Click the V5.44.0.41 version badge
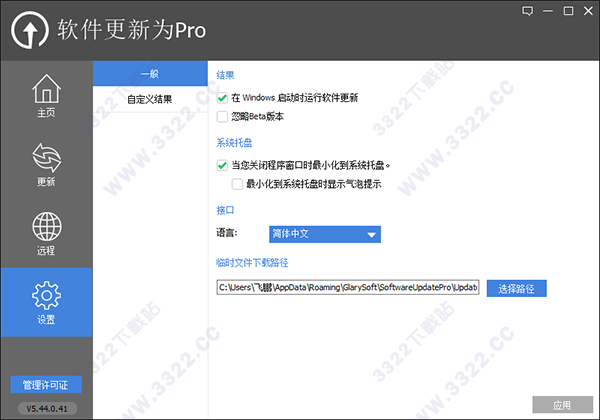 click(x=47, y=409)
